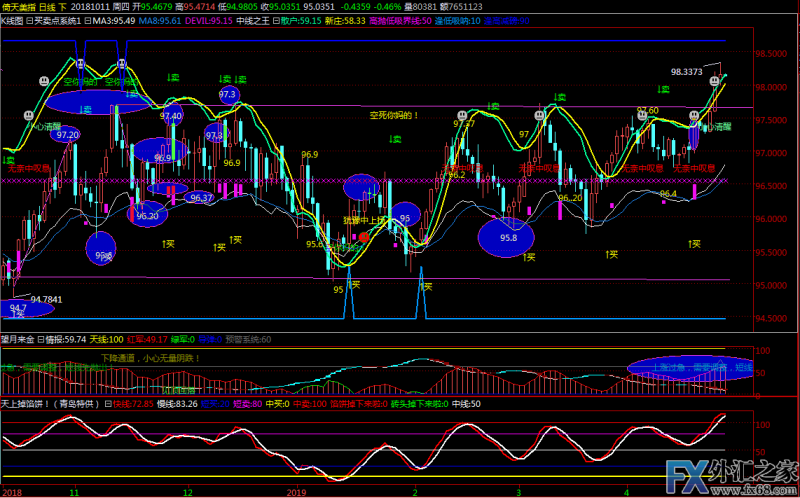Click the 94.5000 price axis label
Viewport: 800px width, 498px height.
tap(772, 318)
